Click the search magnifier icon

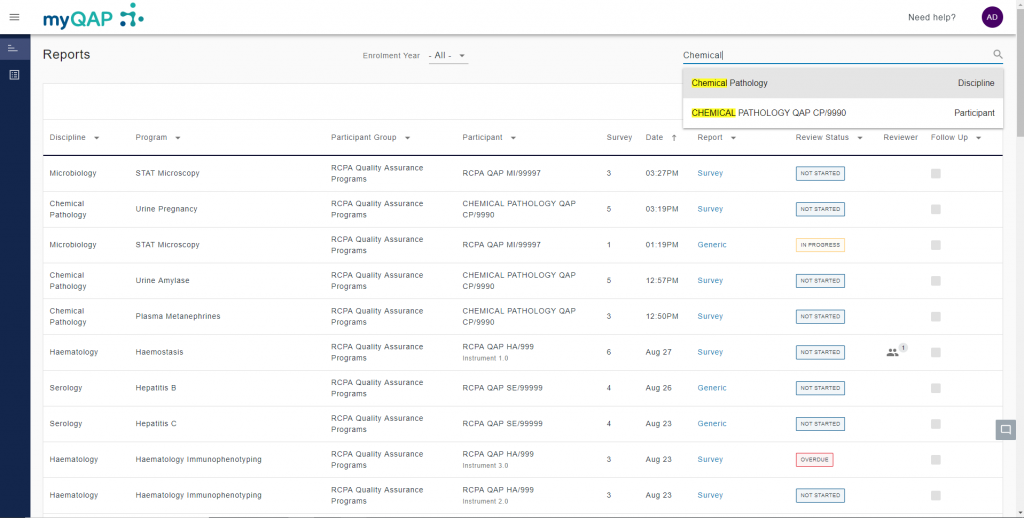pyautogui.click(x=998, y=55)
